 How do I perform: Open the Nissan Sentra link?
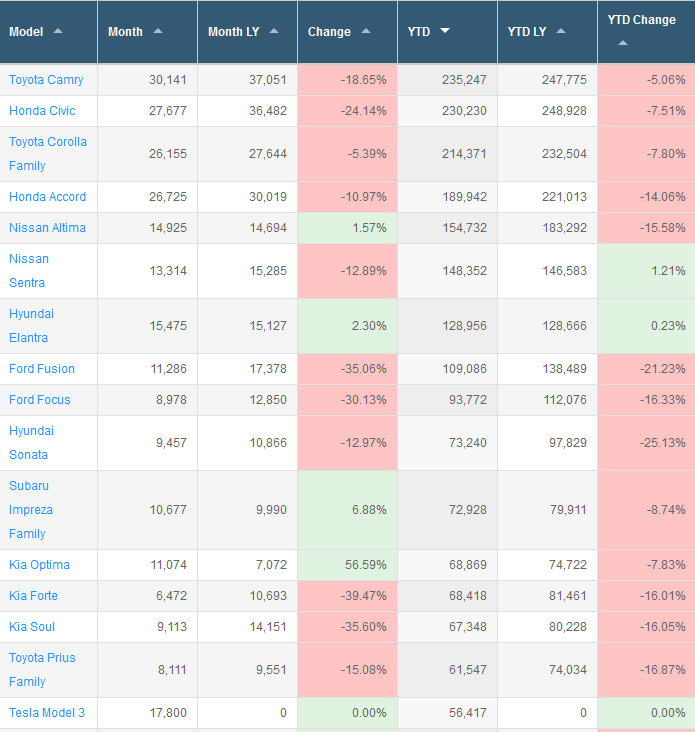(29, 271)
